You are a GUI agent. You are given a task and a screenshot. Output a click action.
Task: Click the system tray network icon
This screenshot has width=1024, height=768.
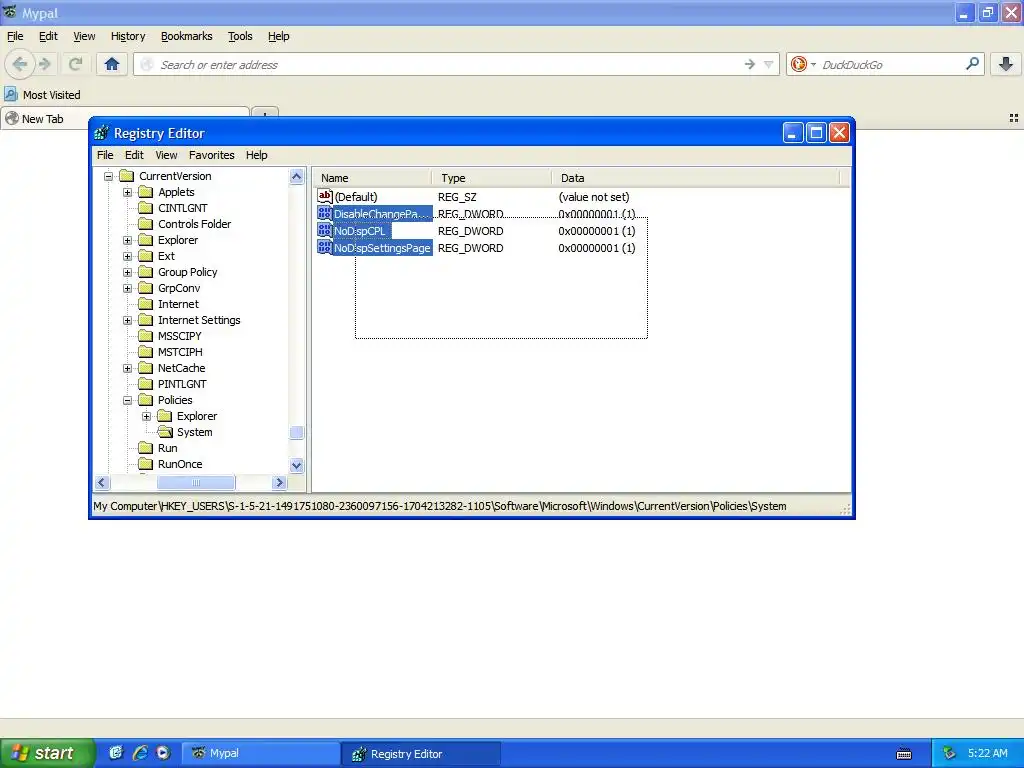949,753
